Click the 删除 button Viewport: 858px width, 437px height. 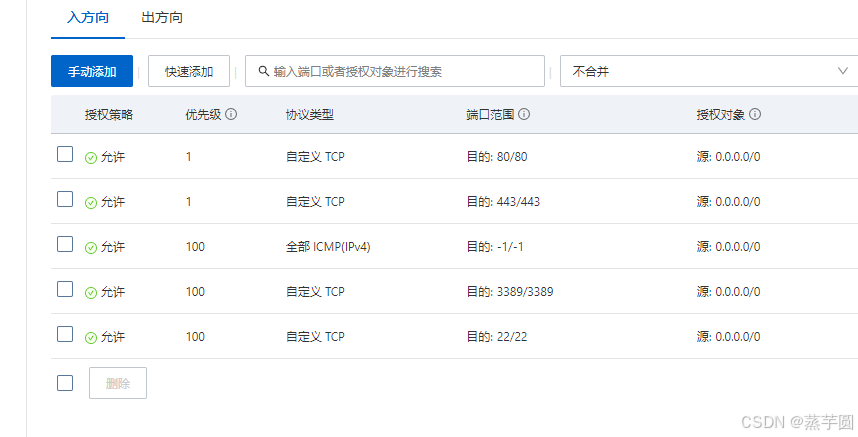pyautogui.click(x=118, y=383)
